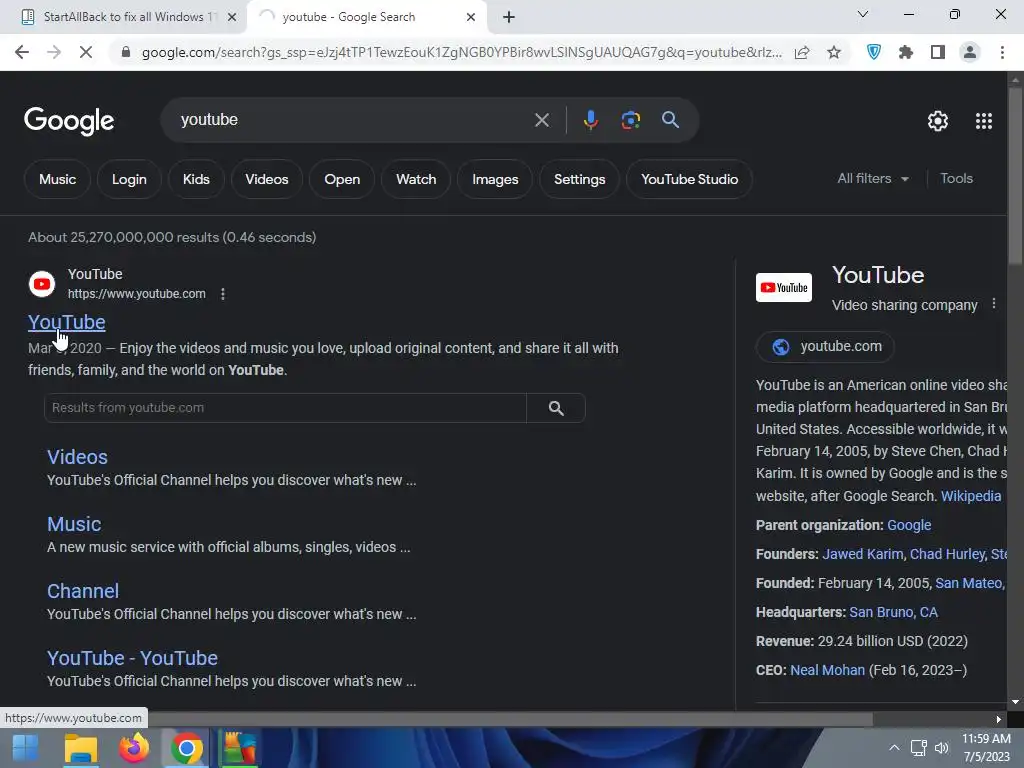Viewport: 1024px width, 768px height.
Task: Open volume control in system tray
Action: (x=941, y=748)
